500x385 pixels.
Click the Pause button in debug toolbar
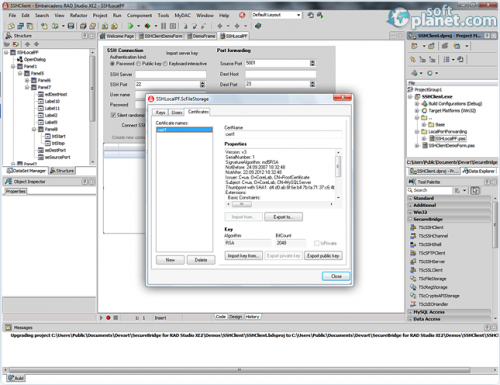click(x=163, y=26)
